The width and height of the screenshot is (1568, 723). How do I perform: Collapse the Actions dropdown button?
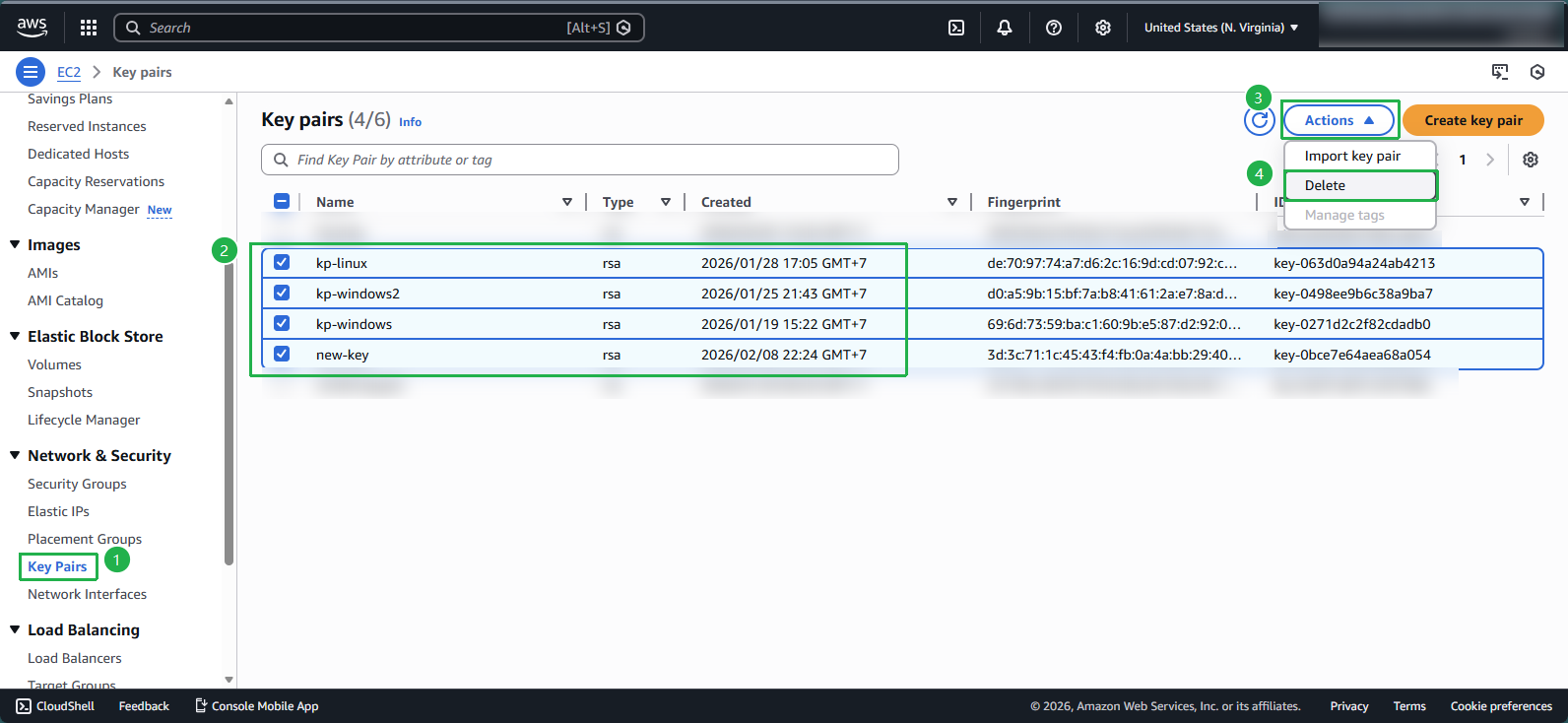(1339, 120)
